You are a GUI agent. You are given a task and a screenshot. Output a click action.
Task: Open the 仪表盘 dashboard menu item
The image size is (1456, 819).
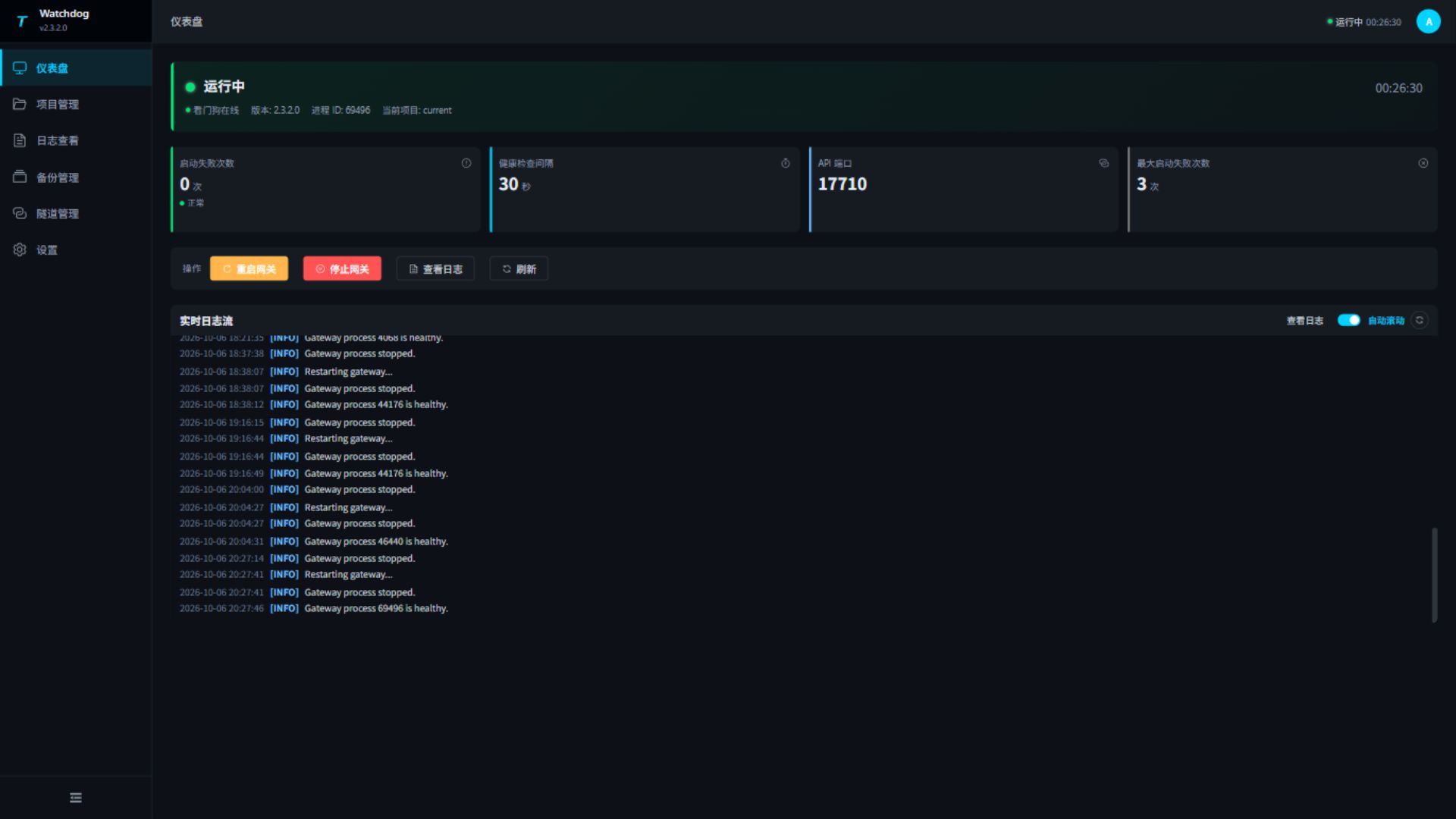(76, 68)
